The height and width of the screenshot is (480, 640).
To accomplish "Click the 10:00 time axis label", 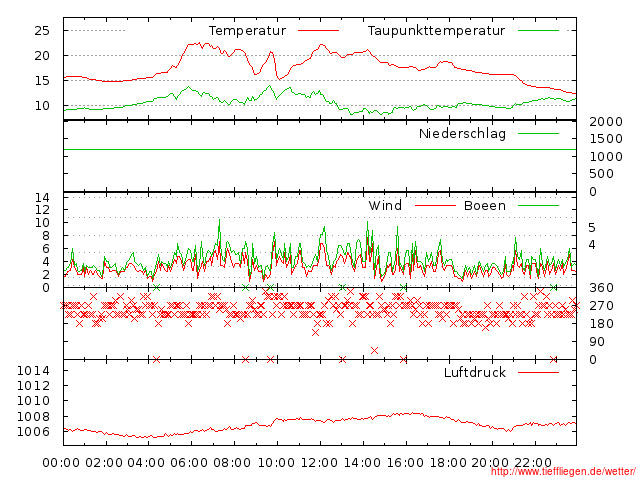I will click(x=277, y=463).
